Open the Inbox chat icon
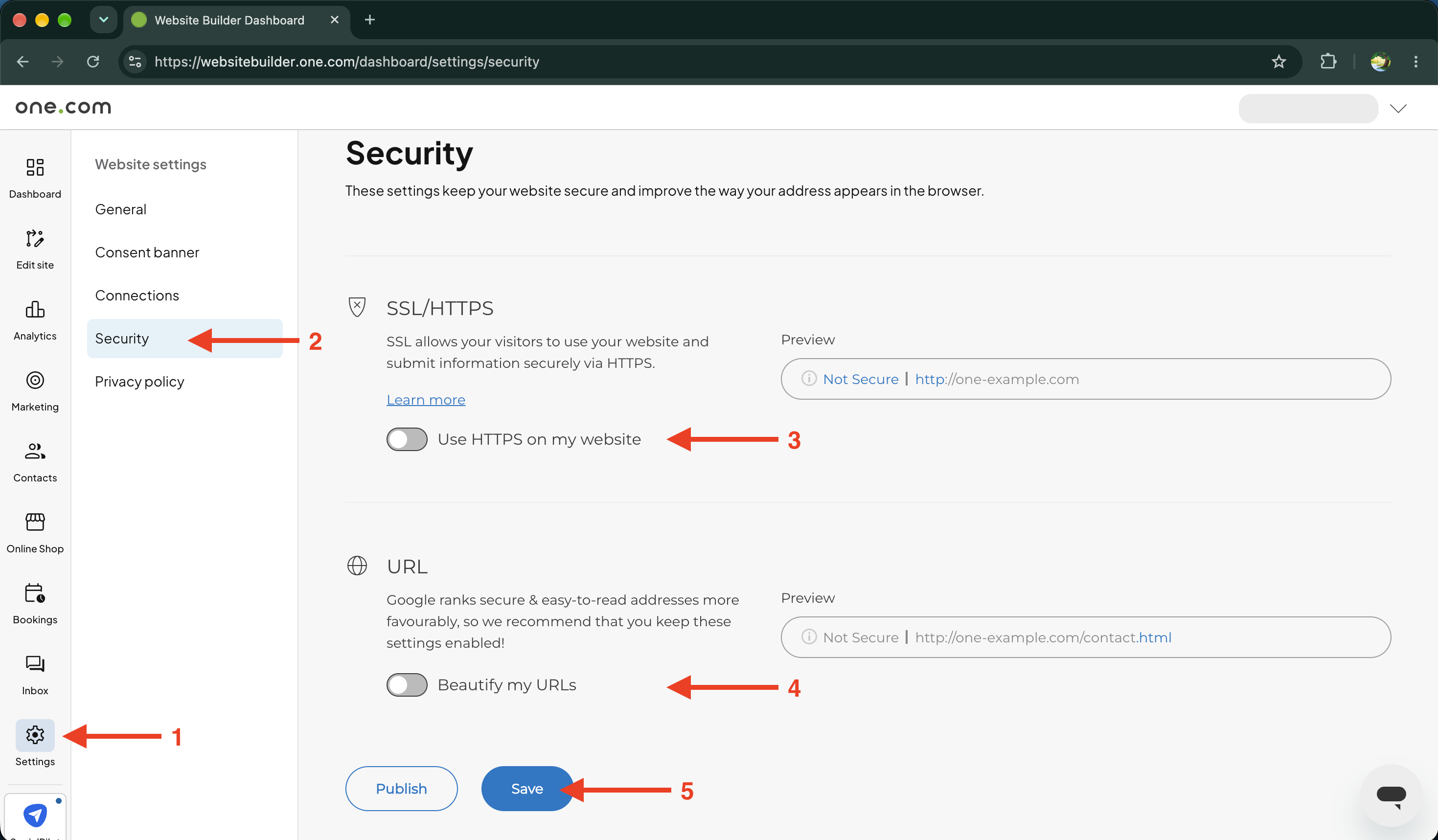1438x840 pixels. tap(35, 664)
